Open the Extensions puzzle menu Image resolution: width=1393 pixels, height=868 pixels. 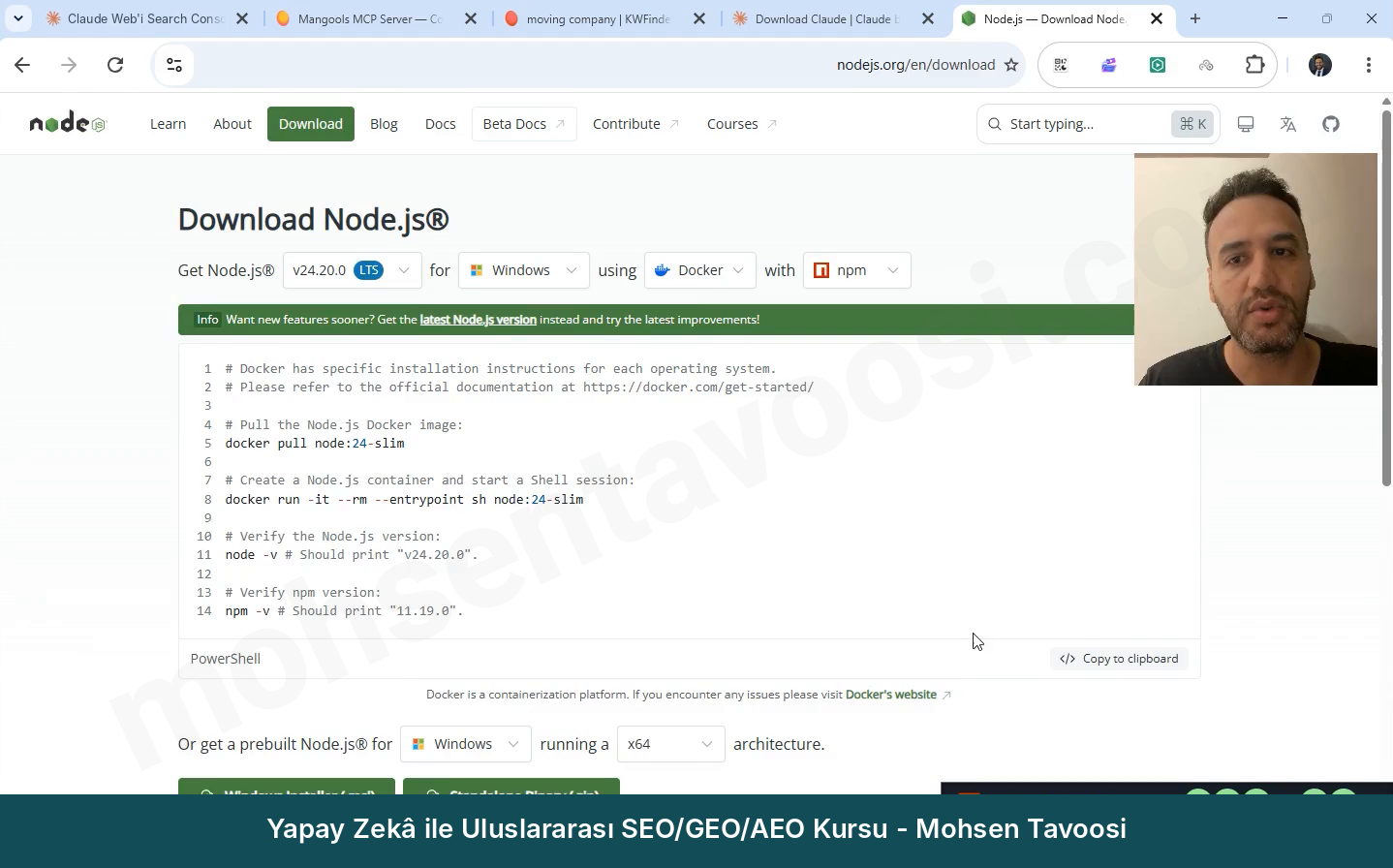(x=1254, y=65)
